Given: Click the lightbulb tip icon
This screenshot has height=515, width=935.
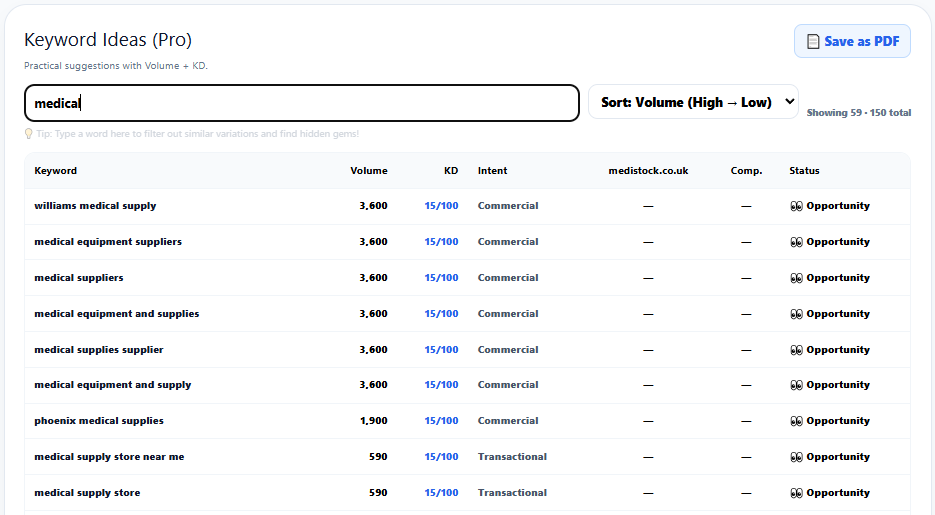Looking at the screenshot, I should (28, 134).
